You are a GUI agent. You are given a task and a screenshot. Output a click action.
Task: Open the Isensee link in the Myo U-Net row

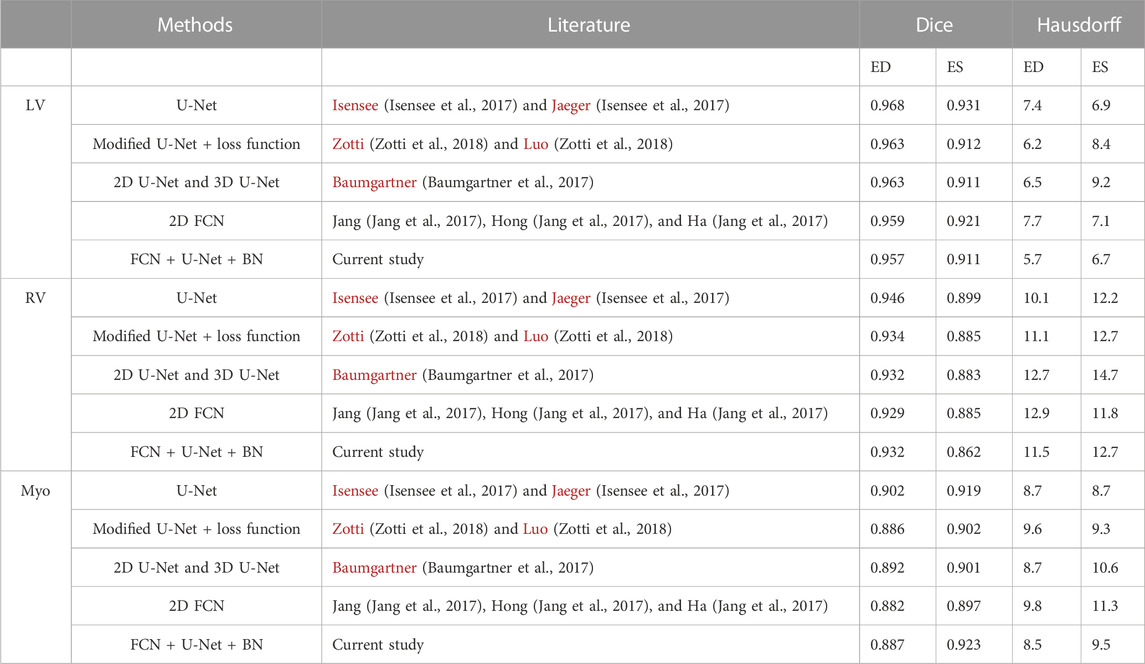pyautogui.click(x=355, y=491)
